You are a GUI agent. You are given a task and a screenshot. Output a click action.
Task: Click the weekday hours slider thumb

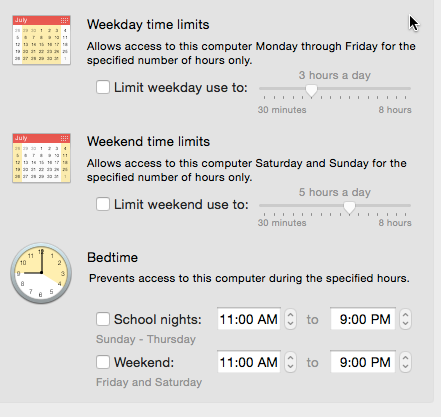[312, 90]
